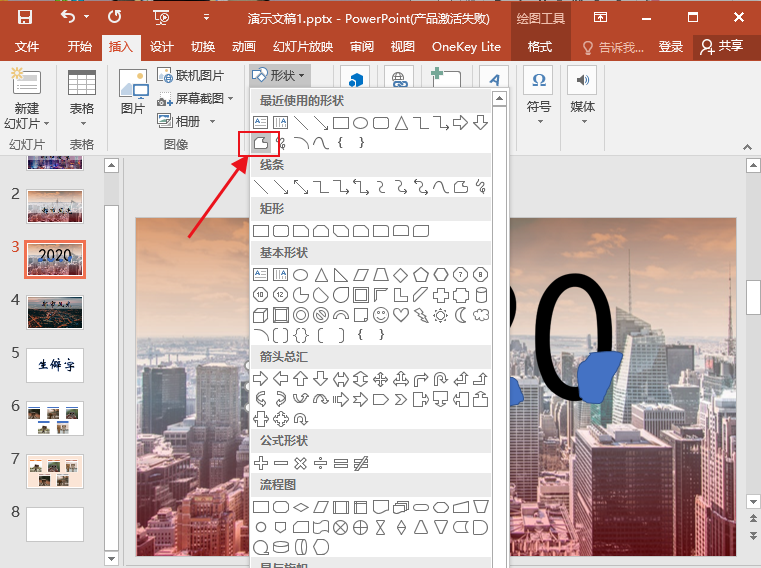Screen dimensions: 761x568
Task: Select the moon shape
Action: click(x=461, y=315)
